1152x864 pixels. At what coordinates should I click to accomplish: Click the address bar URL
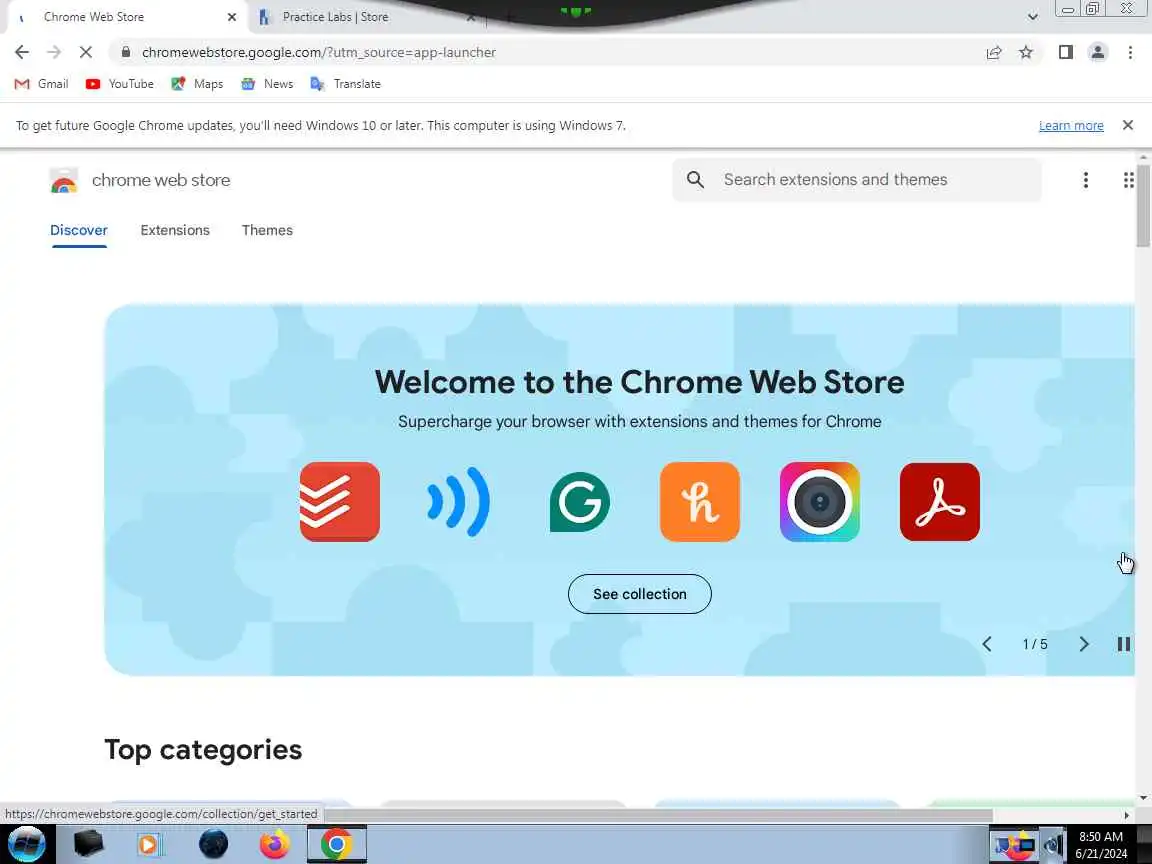pos(319,52)
